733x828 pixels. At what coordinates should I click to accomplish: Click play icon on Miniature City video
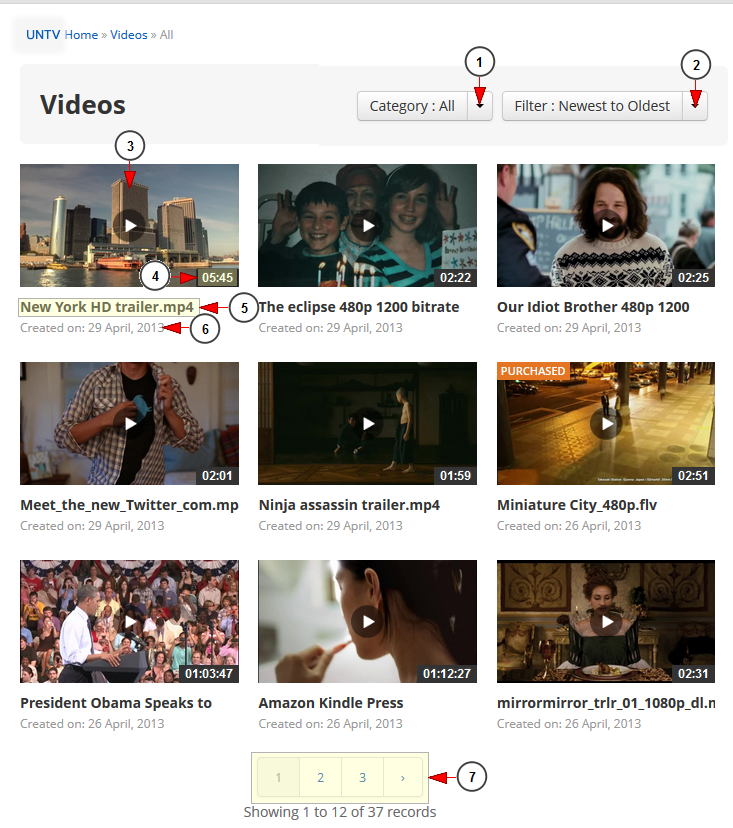coord(606,423)
